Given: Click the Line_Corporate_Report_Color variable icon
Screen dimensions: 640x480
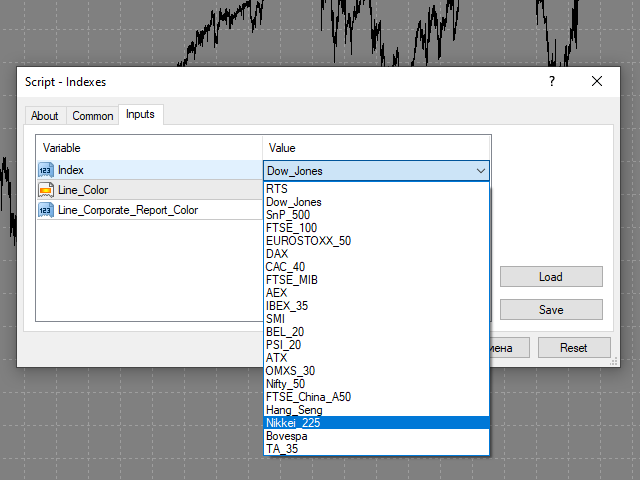Looking at the screenshot, I should point(46,210).
